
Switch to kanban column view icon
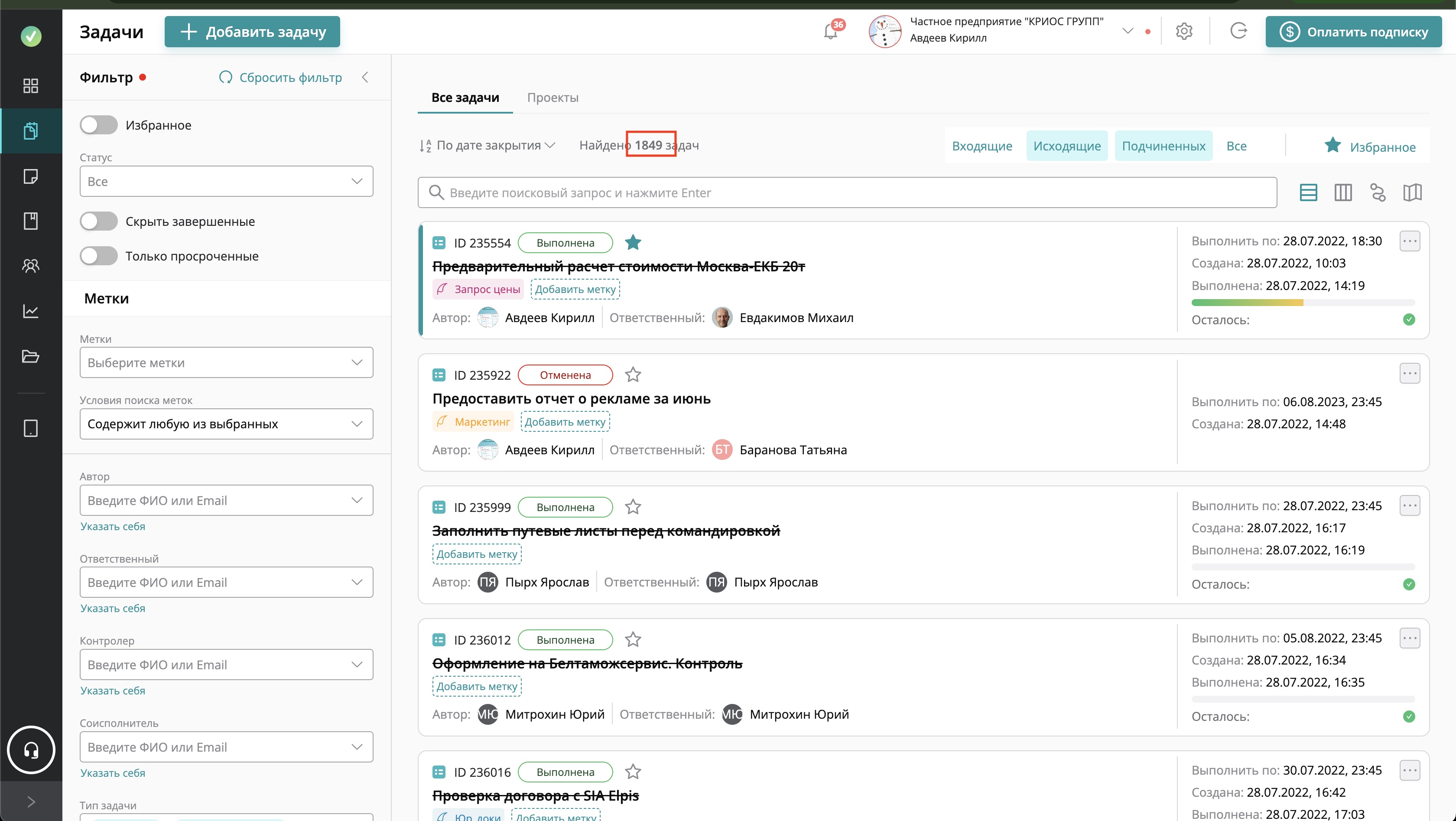(x=1343, y=193)
